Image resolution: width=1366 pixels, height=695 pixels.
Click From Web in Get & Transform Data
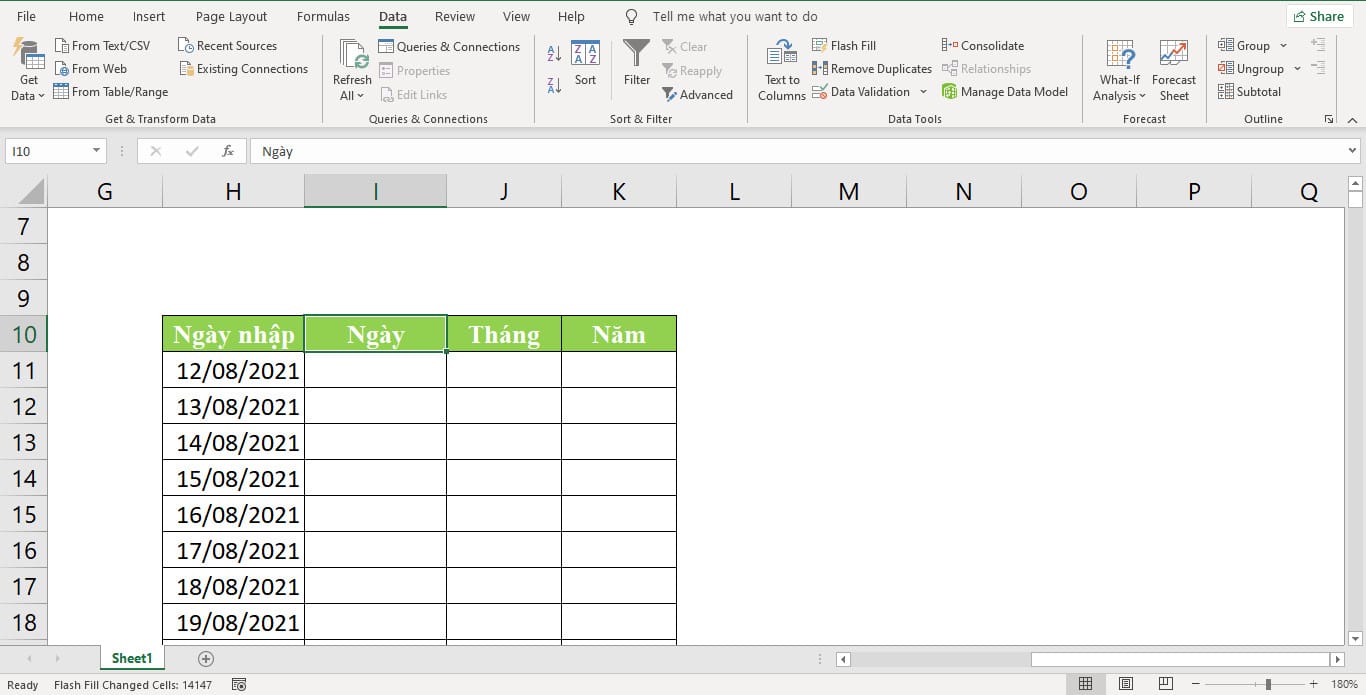[x=92, y=68]
